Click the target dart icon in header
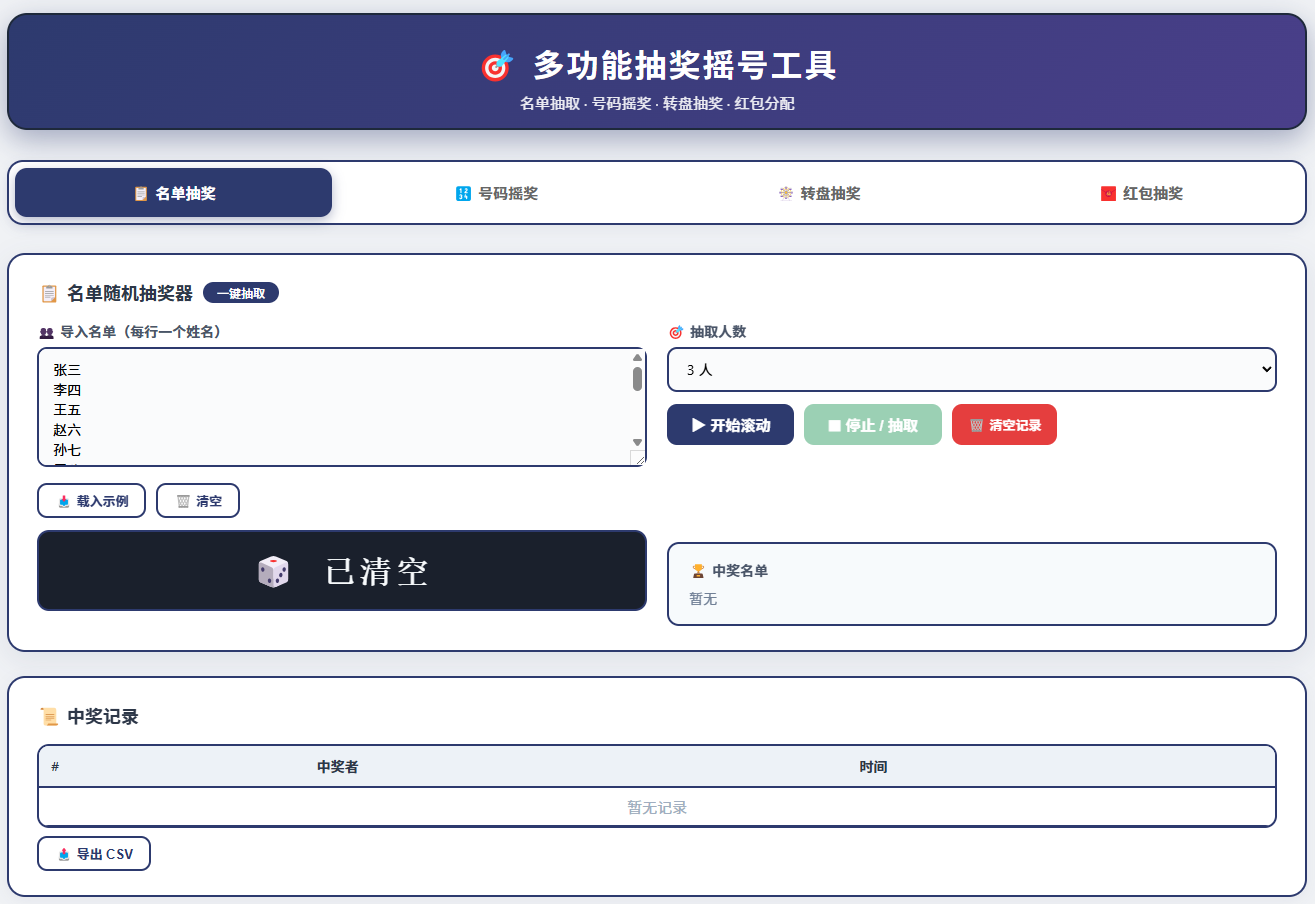This screenshot has width=1315, height=904. click(x=496, y=67)
